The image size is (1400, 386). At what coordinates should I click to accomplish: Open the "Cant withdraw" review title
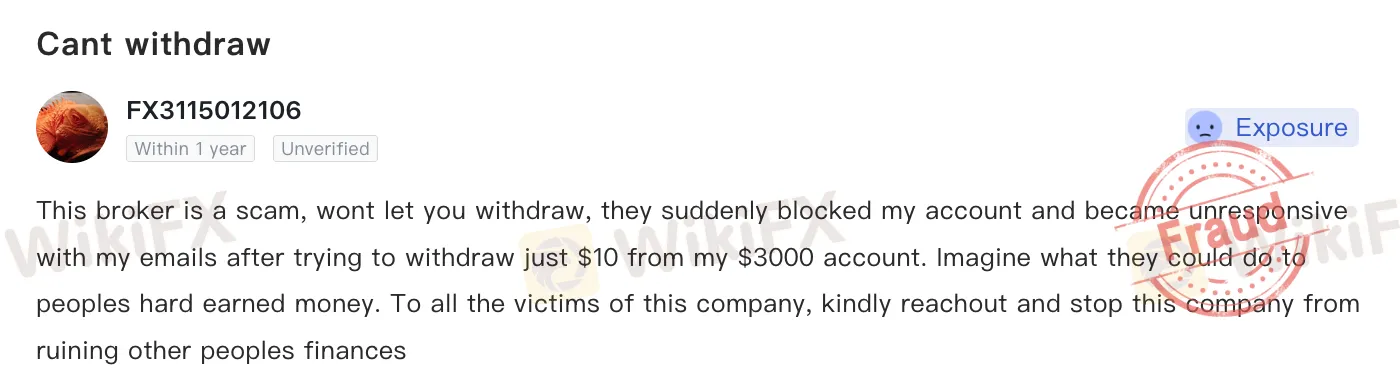coord(153,44)
